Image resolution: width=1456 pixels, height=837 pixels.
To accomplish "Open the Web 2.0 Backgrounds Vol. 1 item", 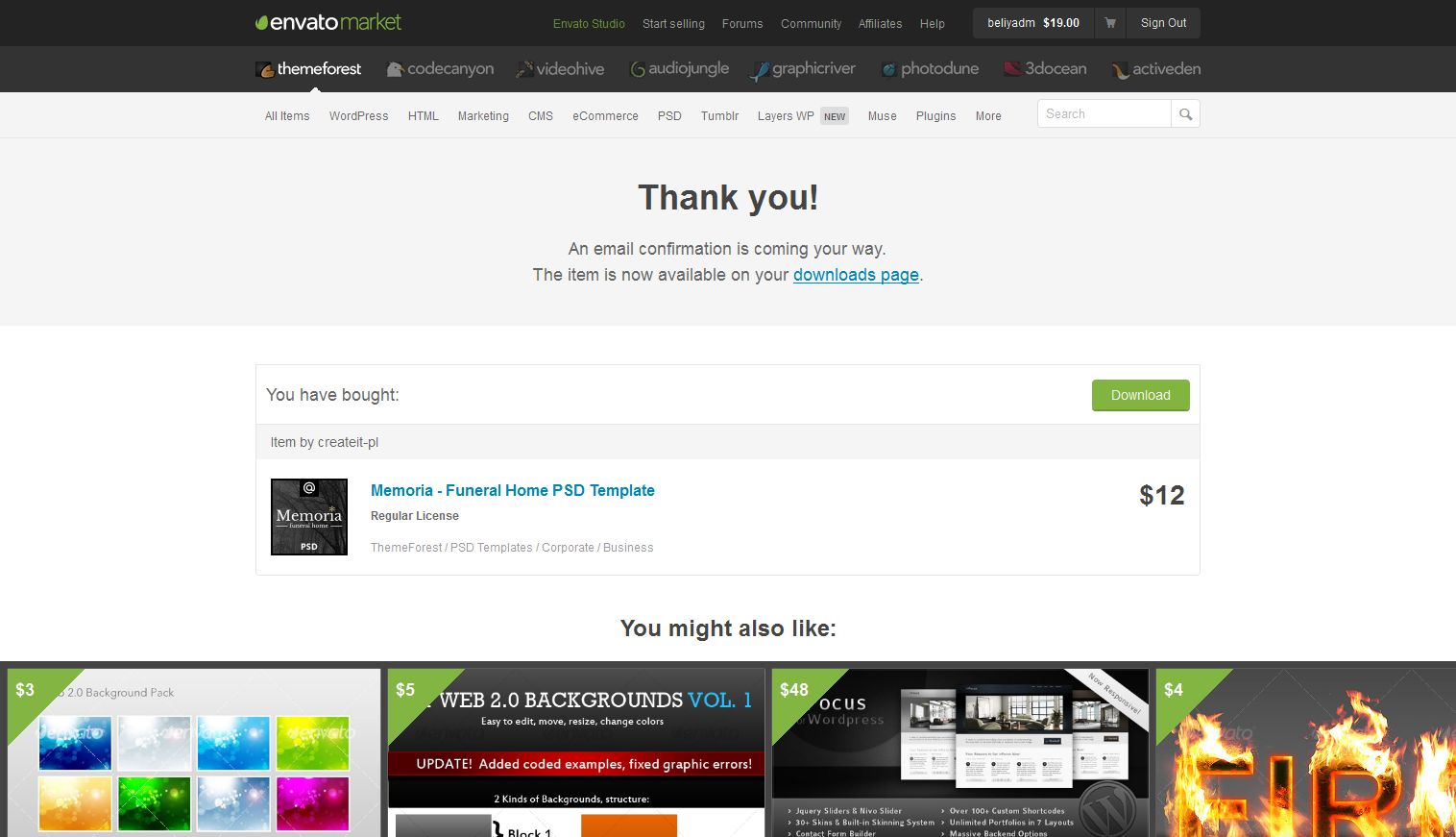I will tap(576, 752).
